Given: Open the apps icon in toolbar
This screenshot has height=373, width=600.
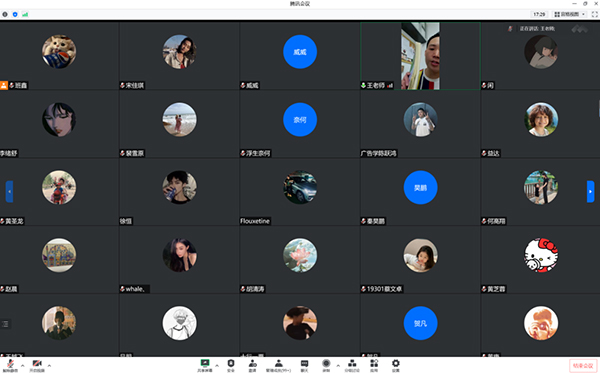Looking at the screenshot, I should coord(374,365).
